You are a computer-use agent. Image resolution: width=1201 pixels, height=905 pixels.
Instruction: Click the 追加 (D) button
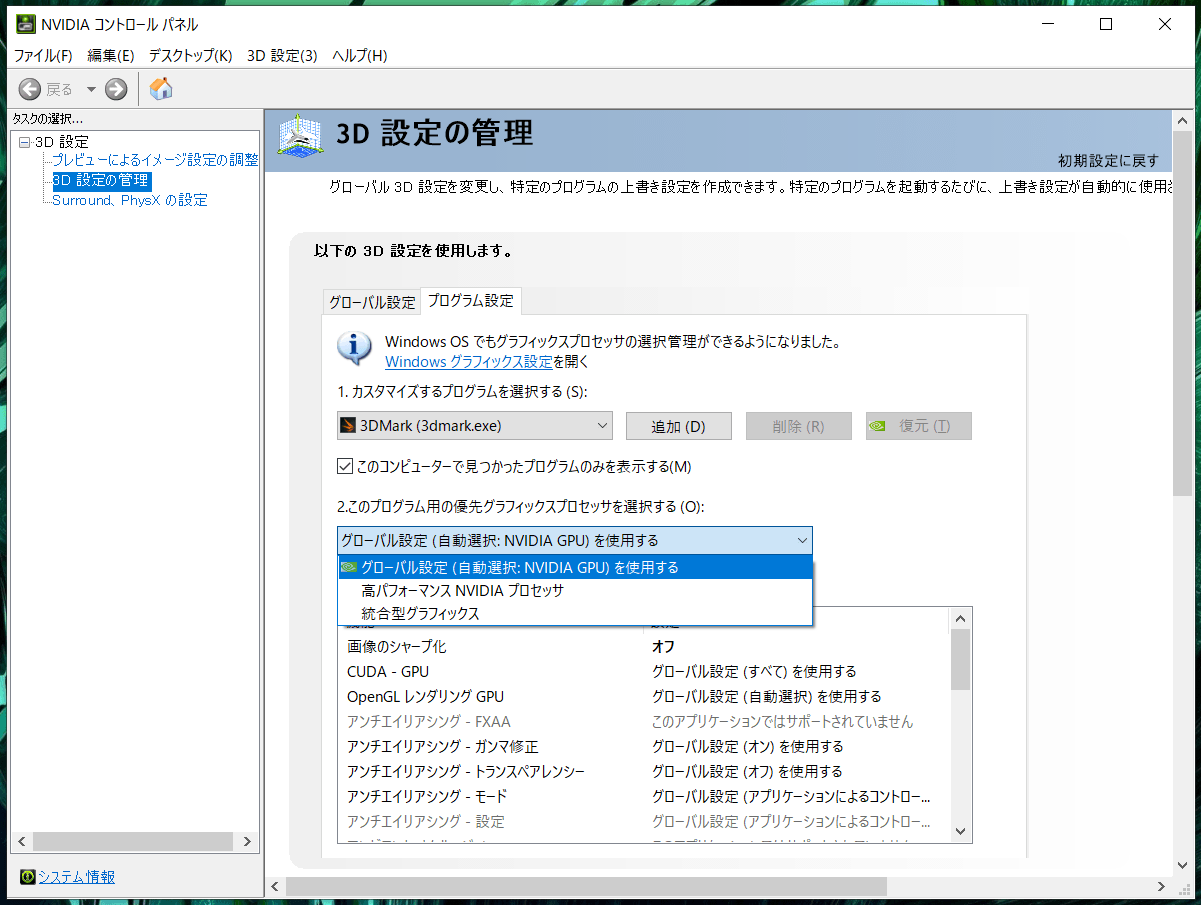pos(679,426)
